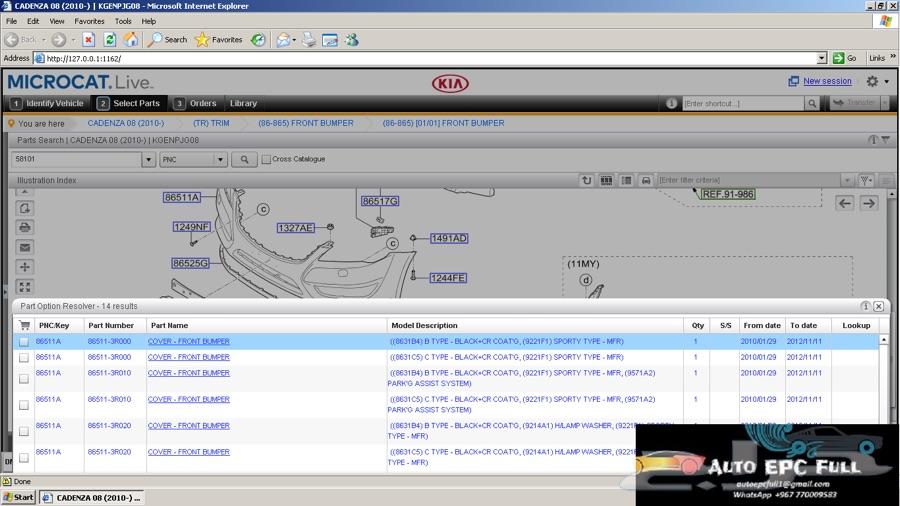Click IE Go button

coord(844,58)
